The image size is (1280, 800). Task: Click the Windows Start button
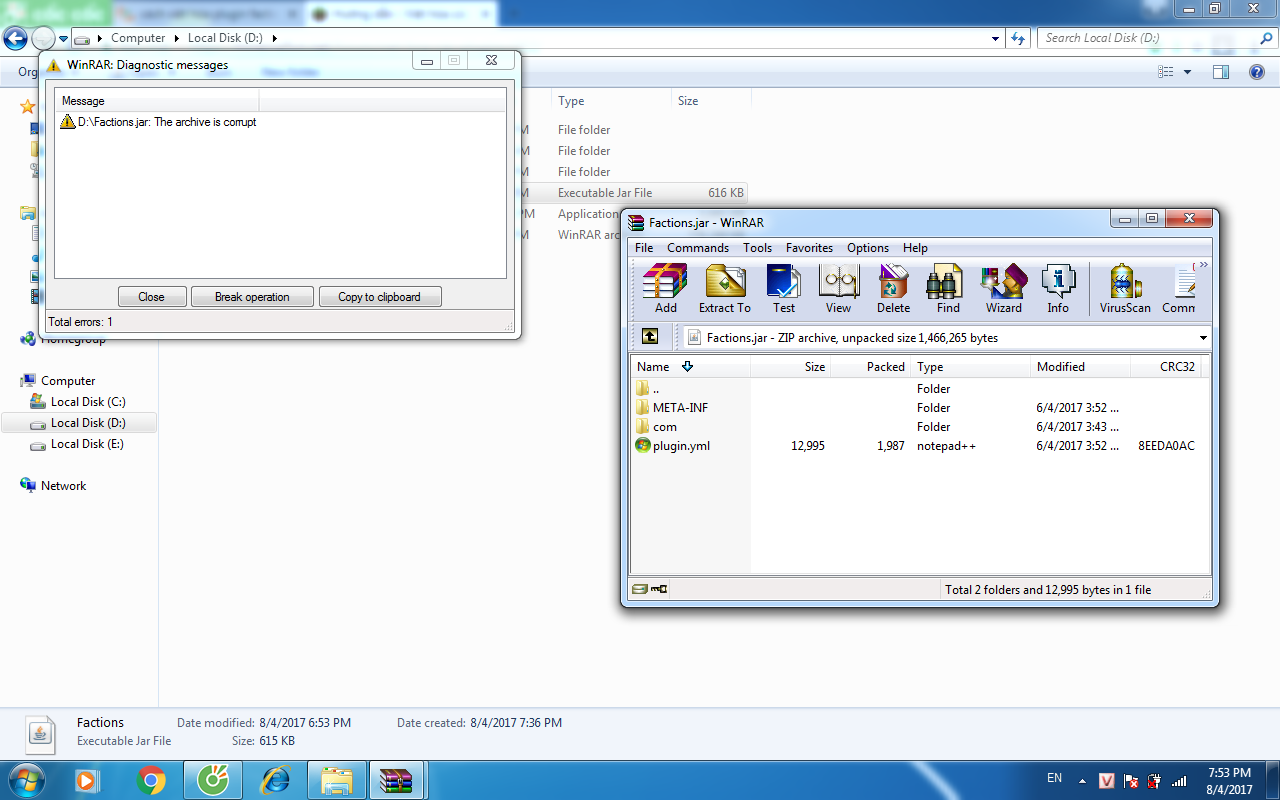26,780
